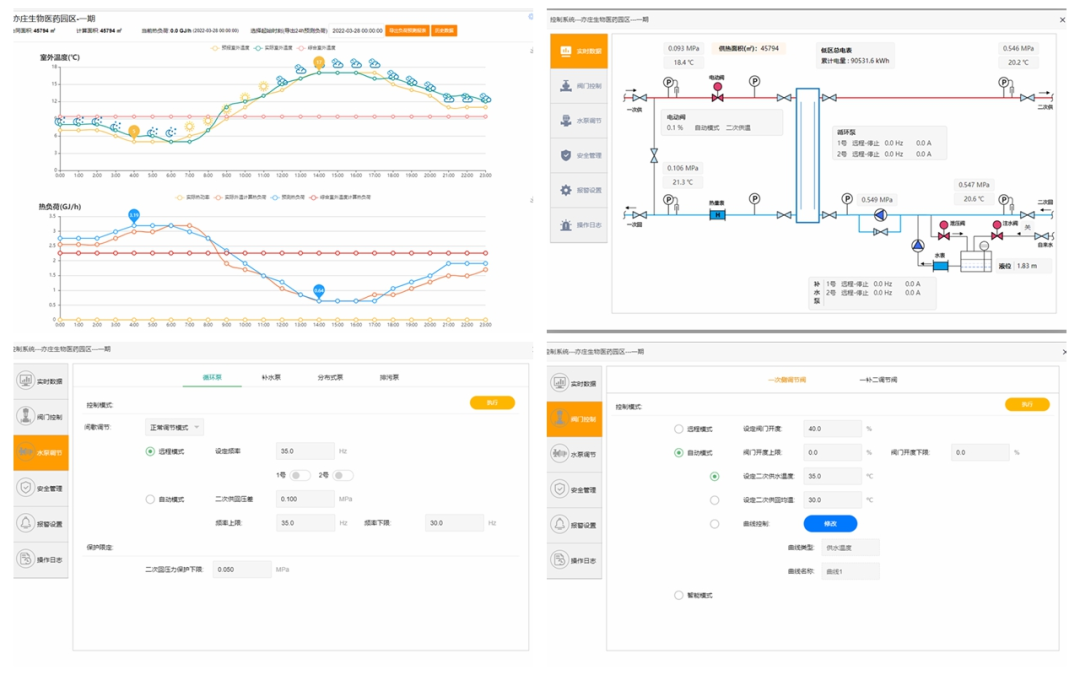The height and width of the screenshot is (675, 1080).
Task: Open 报警设置 gear in the schematic panel sidebar
Action: pos(579,190)
